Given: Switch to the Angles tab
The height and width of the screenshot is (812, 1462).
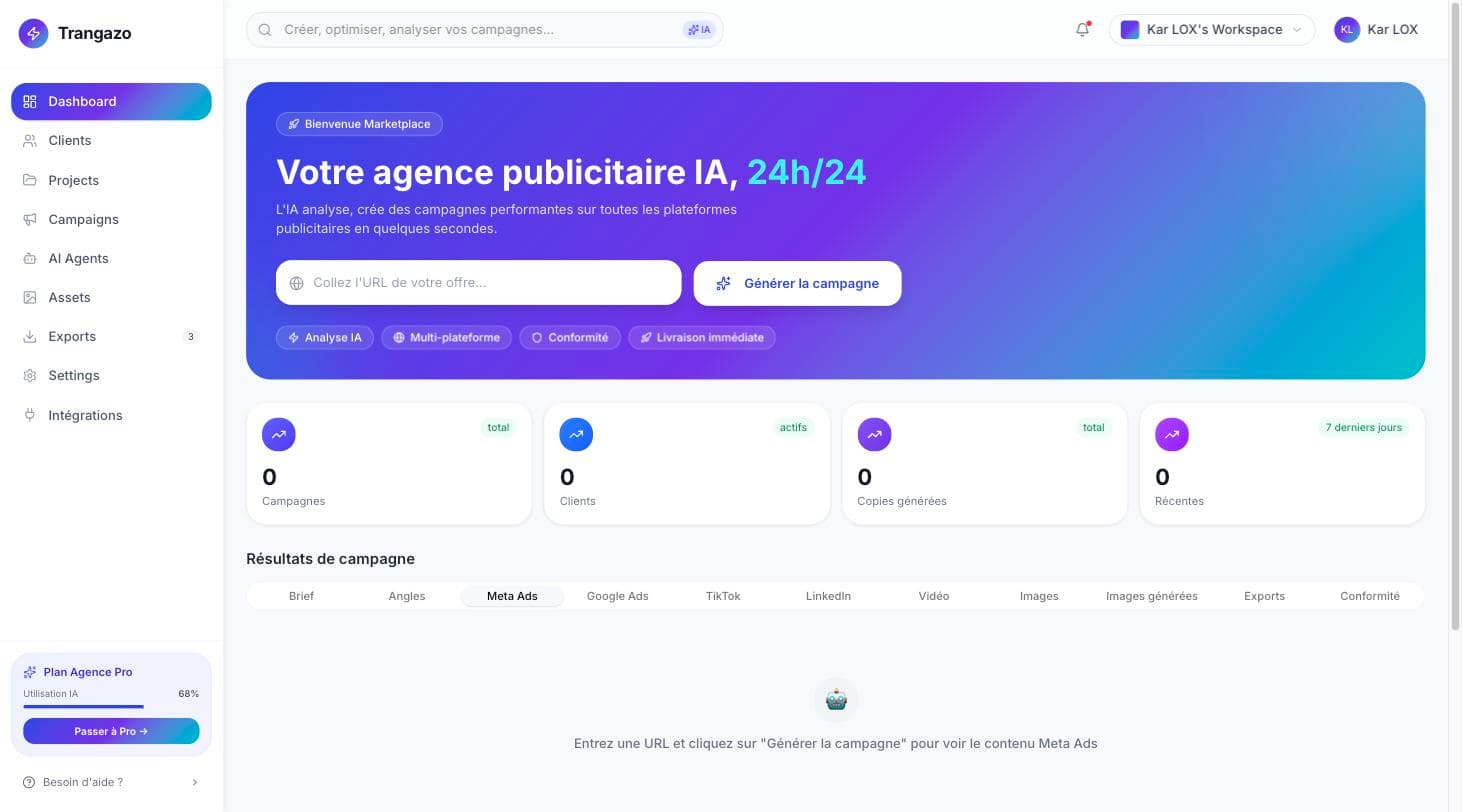Looking at the screenshot, I should [x=407, y=596].
